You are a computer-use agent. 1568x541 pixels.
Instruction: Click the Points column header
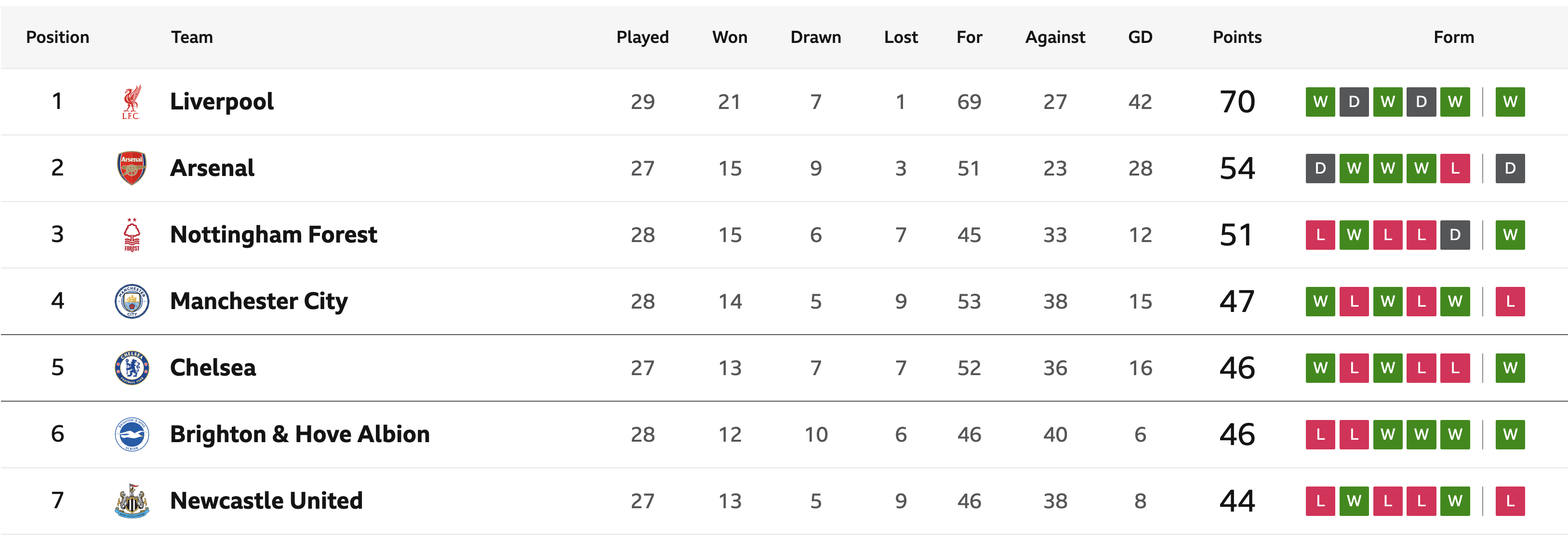coord(1237,37)
